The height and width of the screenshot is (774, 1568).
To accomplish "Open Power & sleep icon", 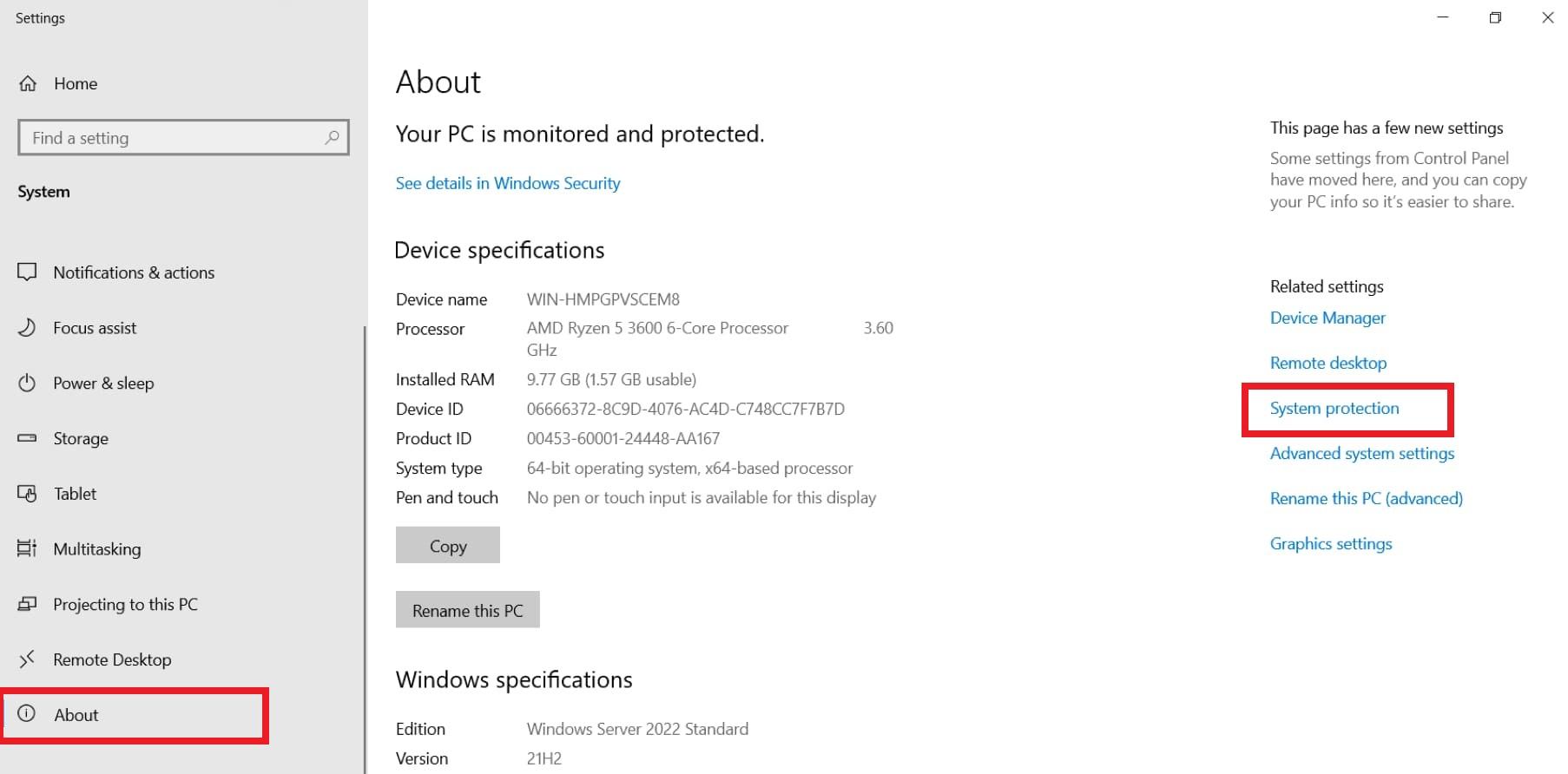I will 28,383.
